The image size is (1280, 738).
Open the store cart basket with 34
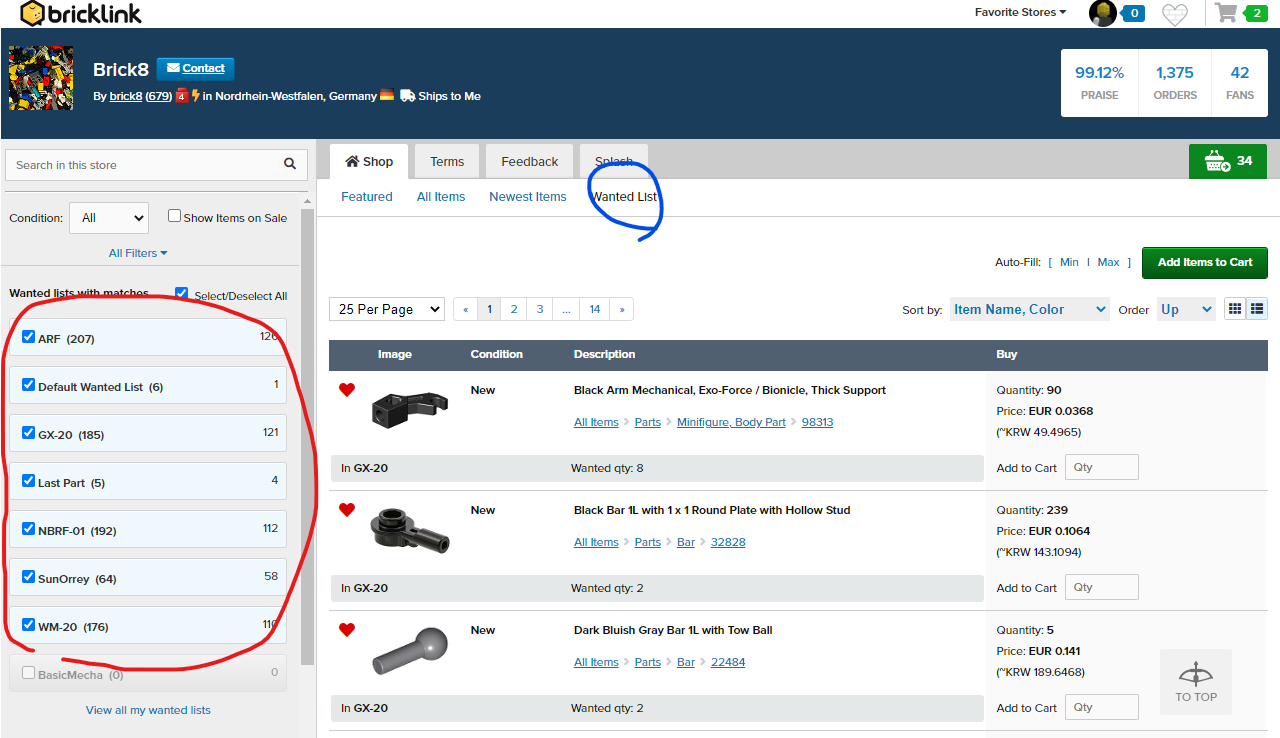click(1227, 161)
